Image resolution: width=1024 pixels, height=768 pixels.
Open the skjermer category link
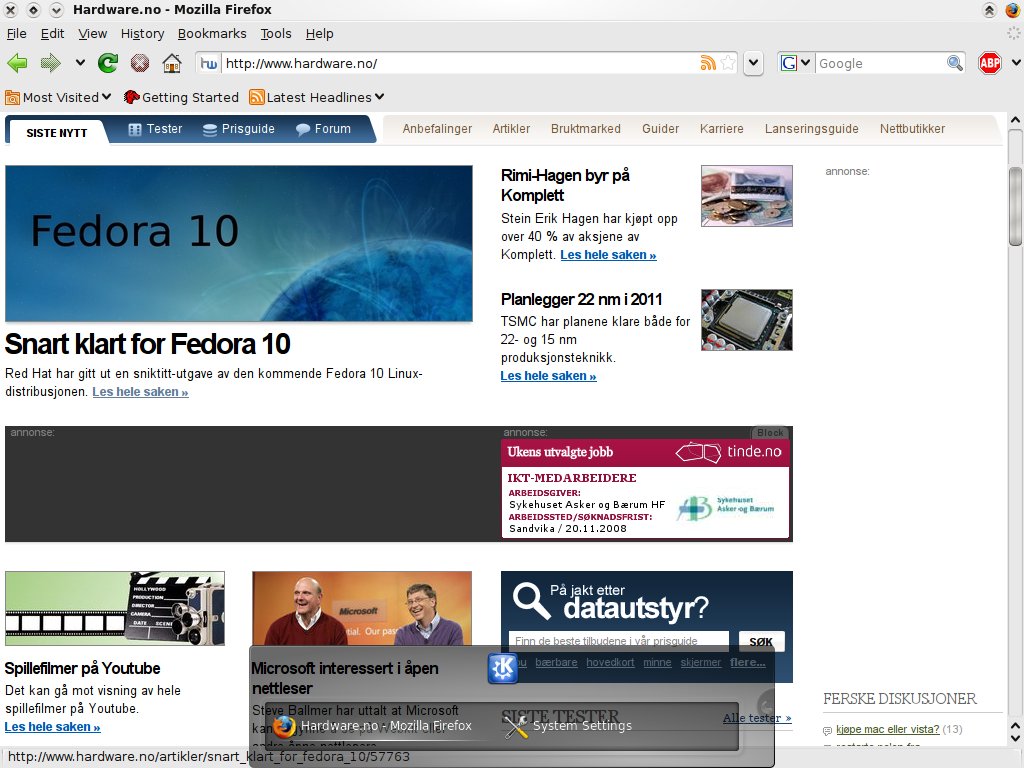(701, 662)
